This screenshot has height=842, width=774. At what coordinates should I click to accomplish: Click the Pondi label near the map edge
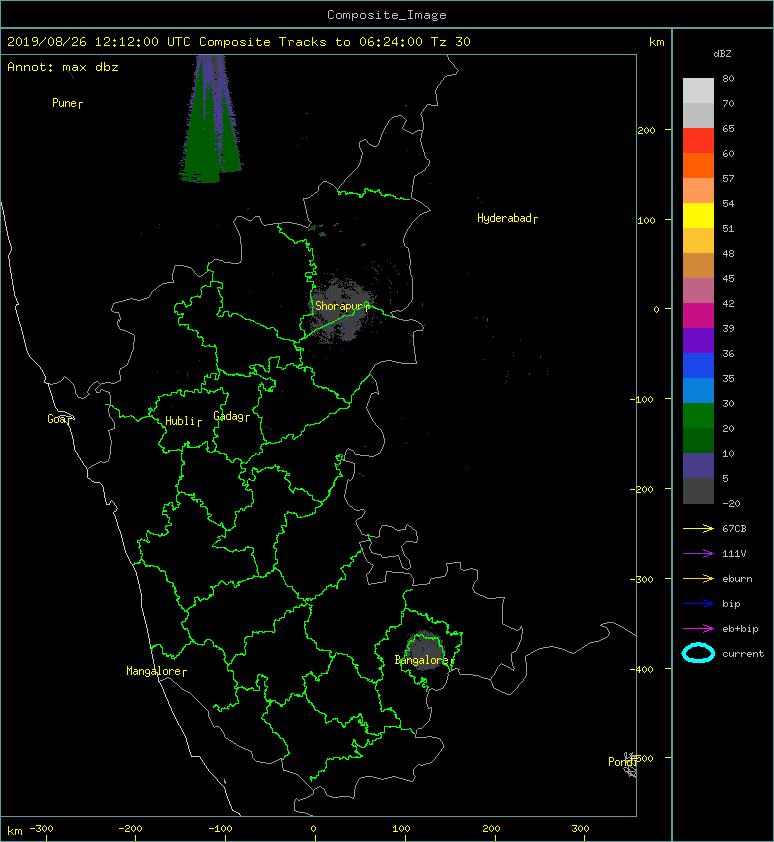(622, 761)
